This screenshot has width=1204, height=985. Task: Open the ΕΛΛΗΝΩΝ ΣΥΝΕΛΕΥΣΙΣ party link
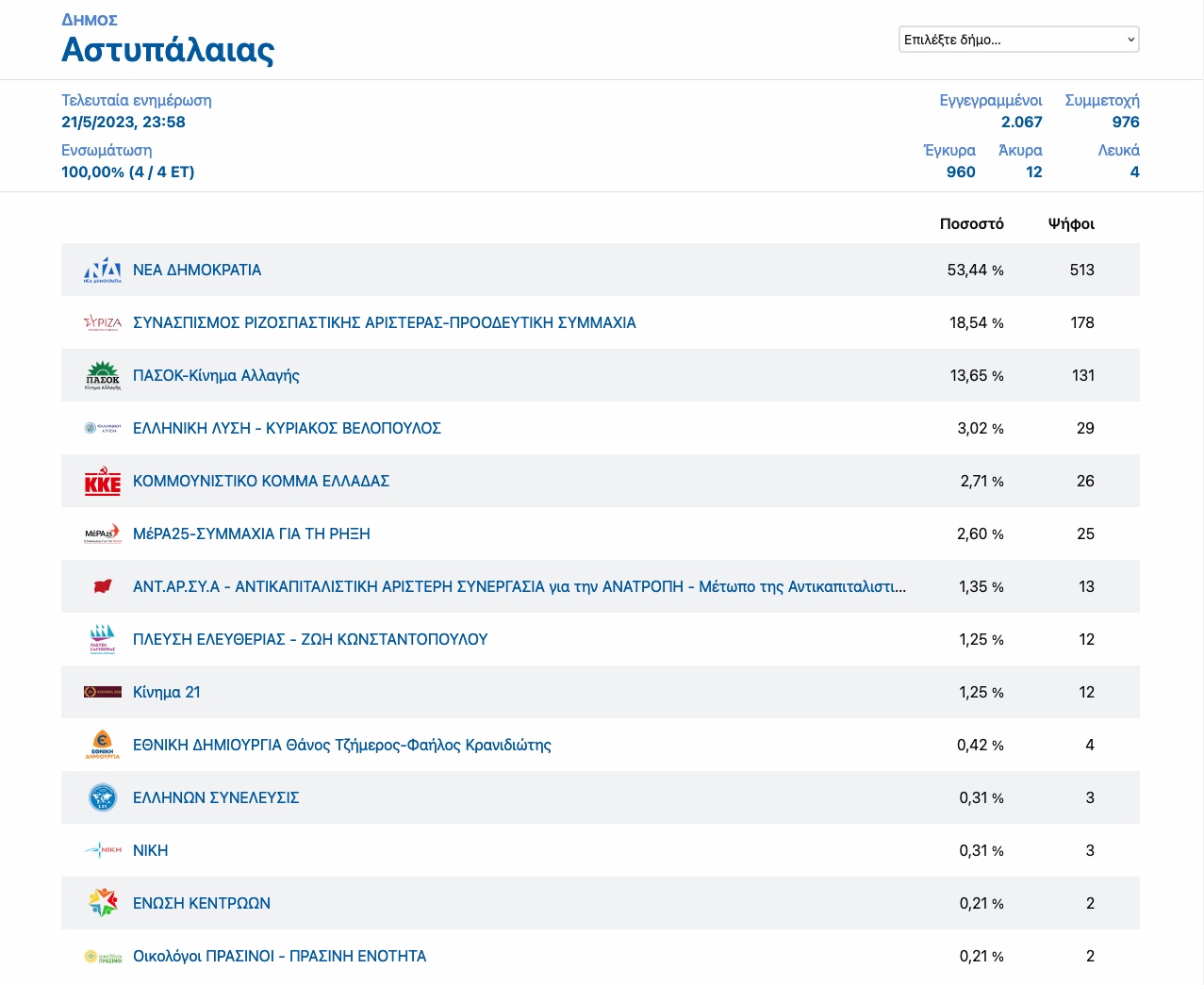pyautogui.click(x=216, y=797)
